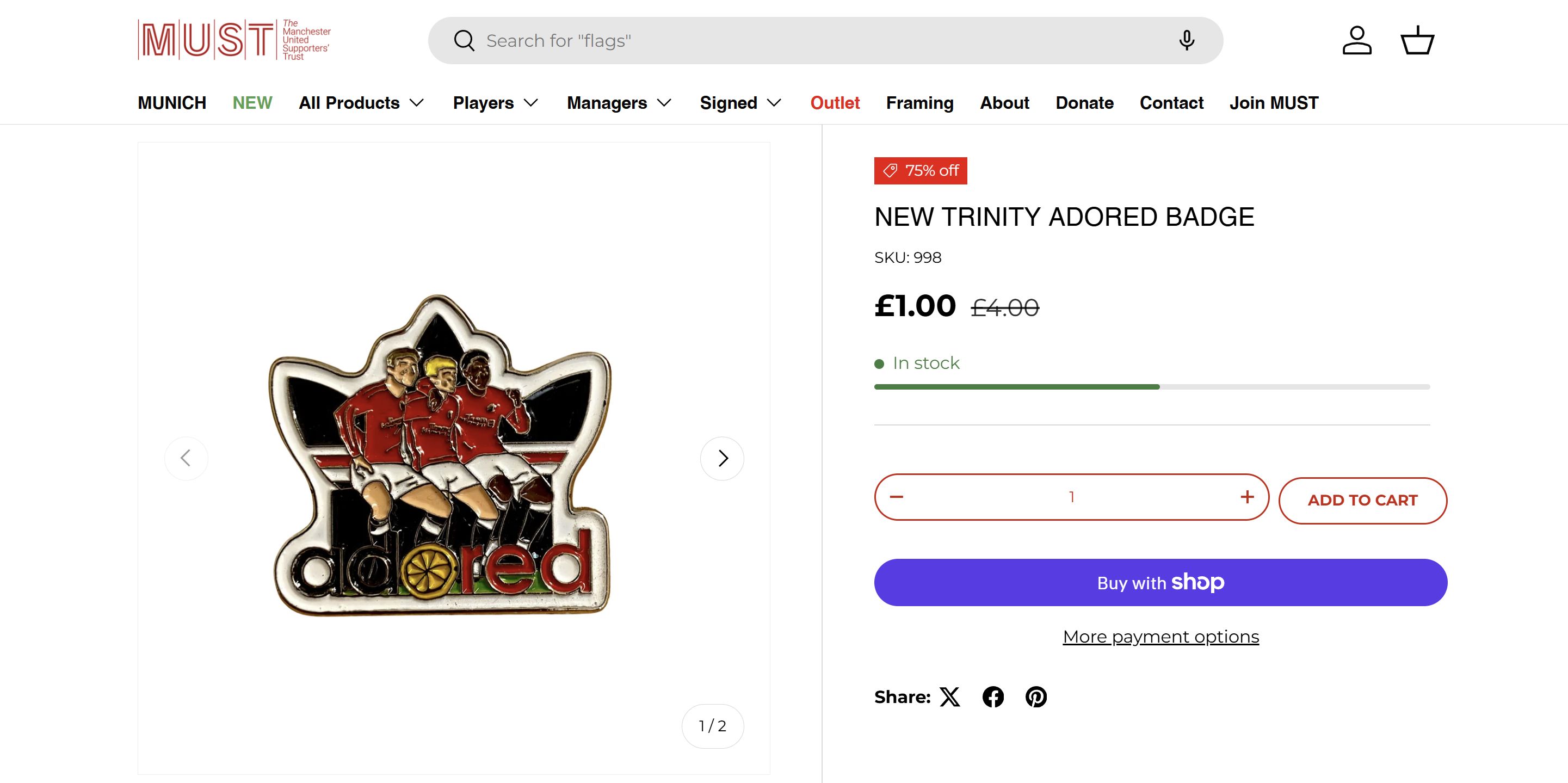The height and width of the screenshot is (783, 1568).
Task: Open the user account icon
Action: pos(1357,41)
